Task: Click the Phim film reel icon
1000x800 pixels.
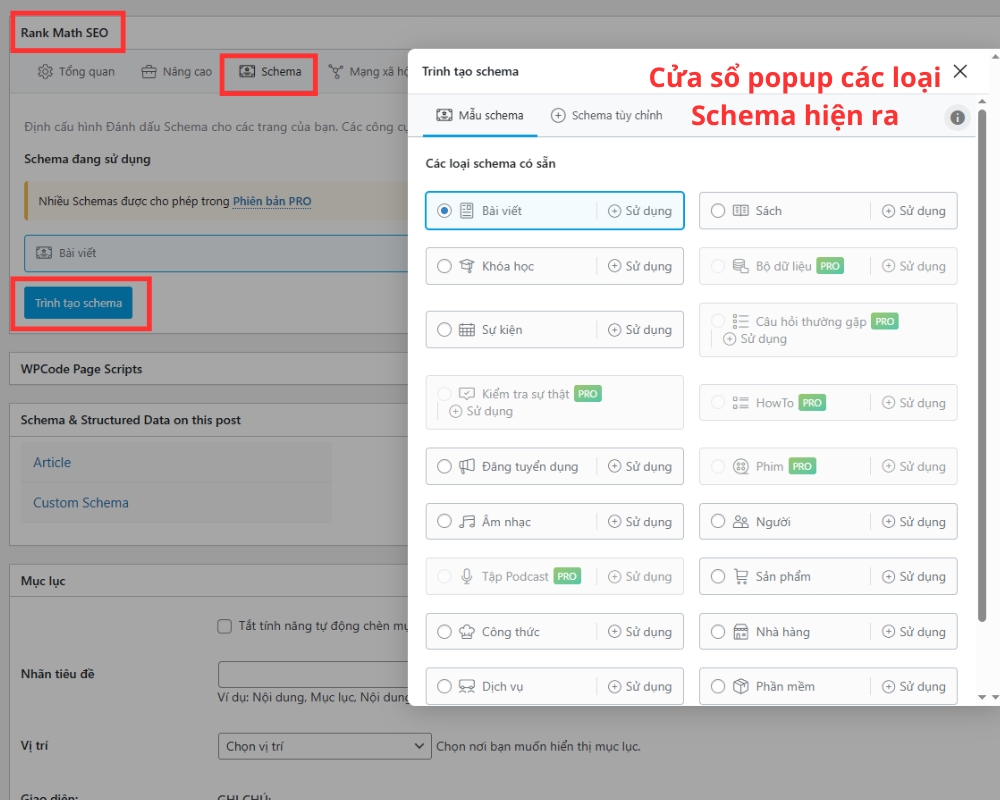Action: click(x=740, y=466)
